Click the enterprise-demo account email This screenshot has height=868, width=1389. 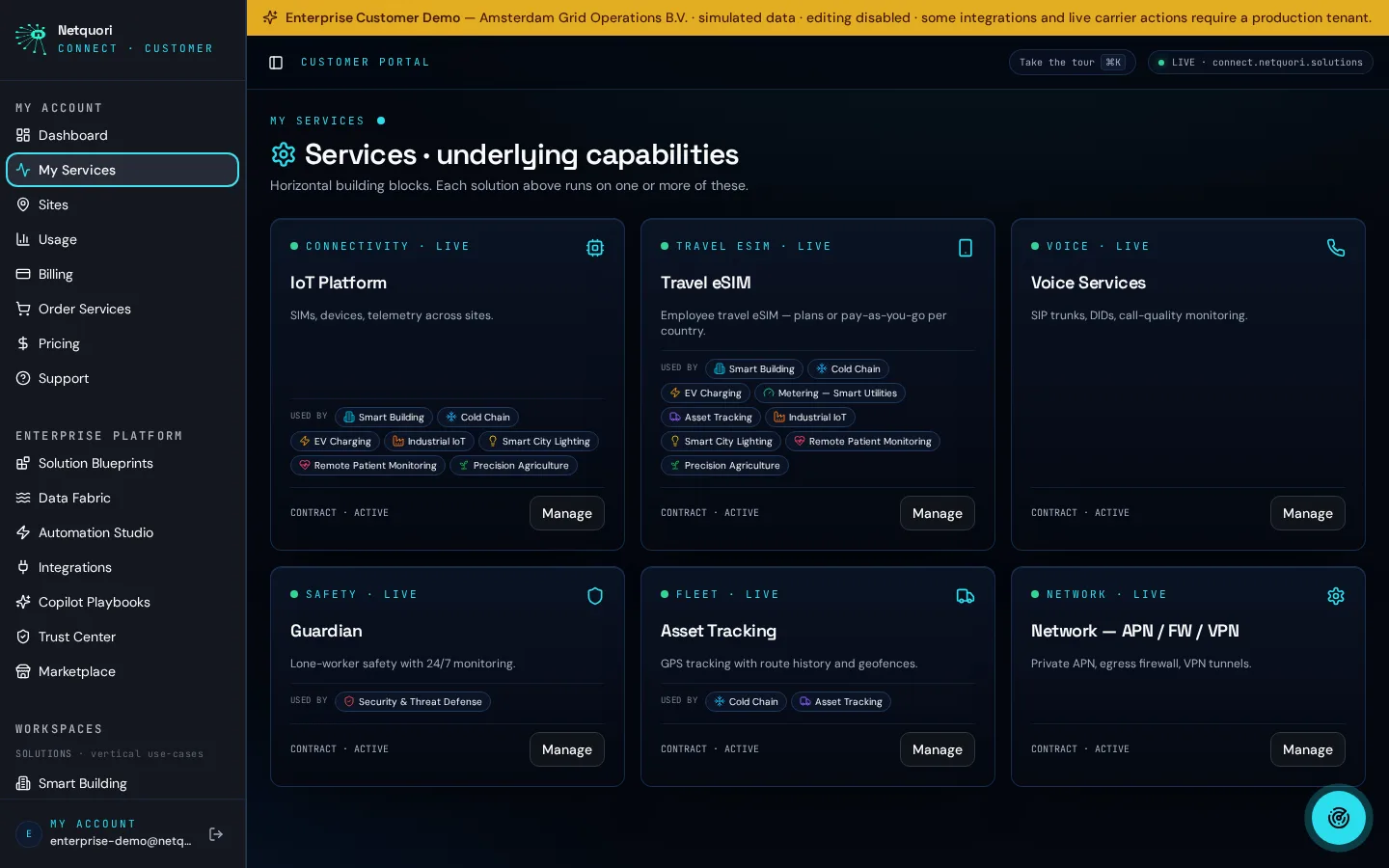pos(121,841)
